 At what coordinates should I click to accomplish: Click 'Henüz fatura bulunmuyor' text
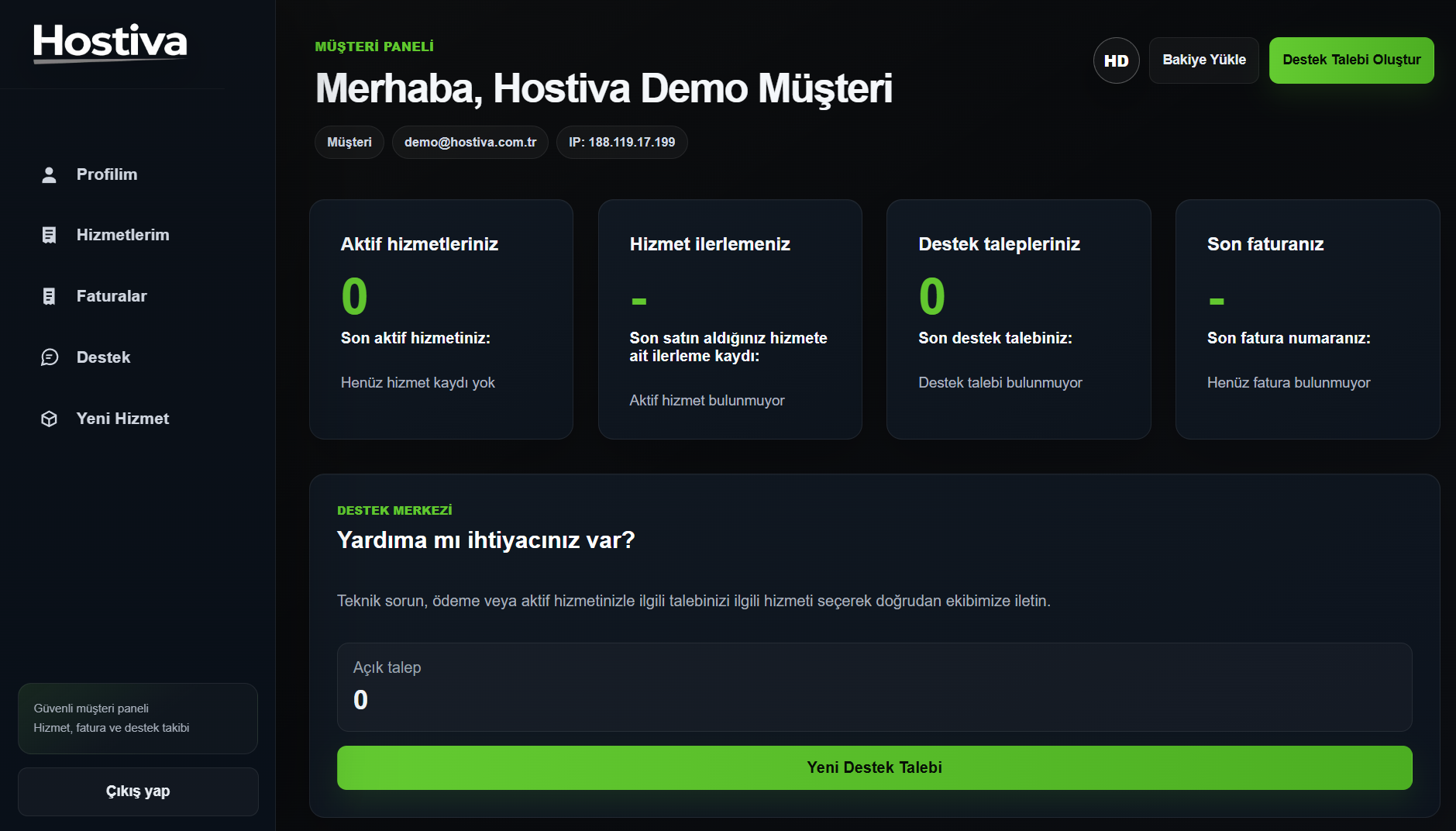(x=1289, y=383)
